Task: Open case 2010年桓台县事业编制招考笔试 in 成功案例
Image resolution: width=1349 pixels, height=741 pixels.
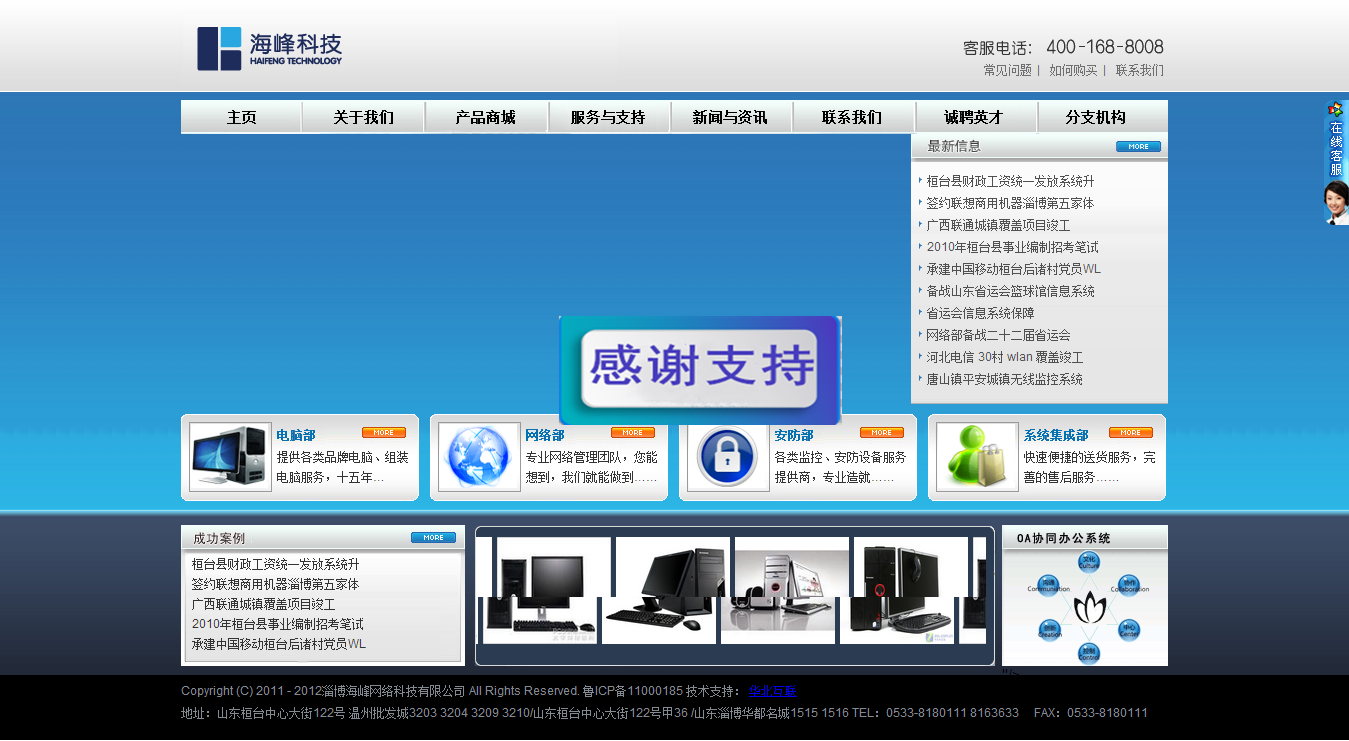Action: tap(278, 624)
